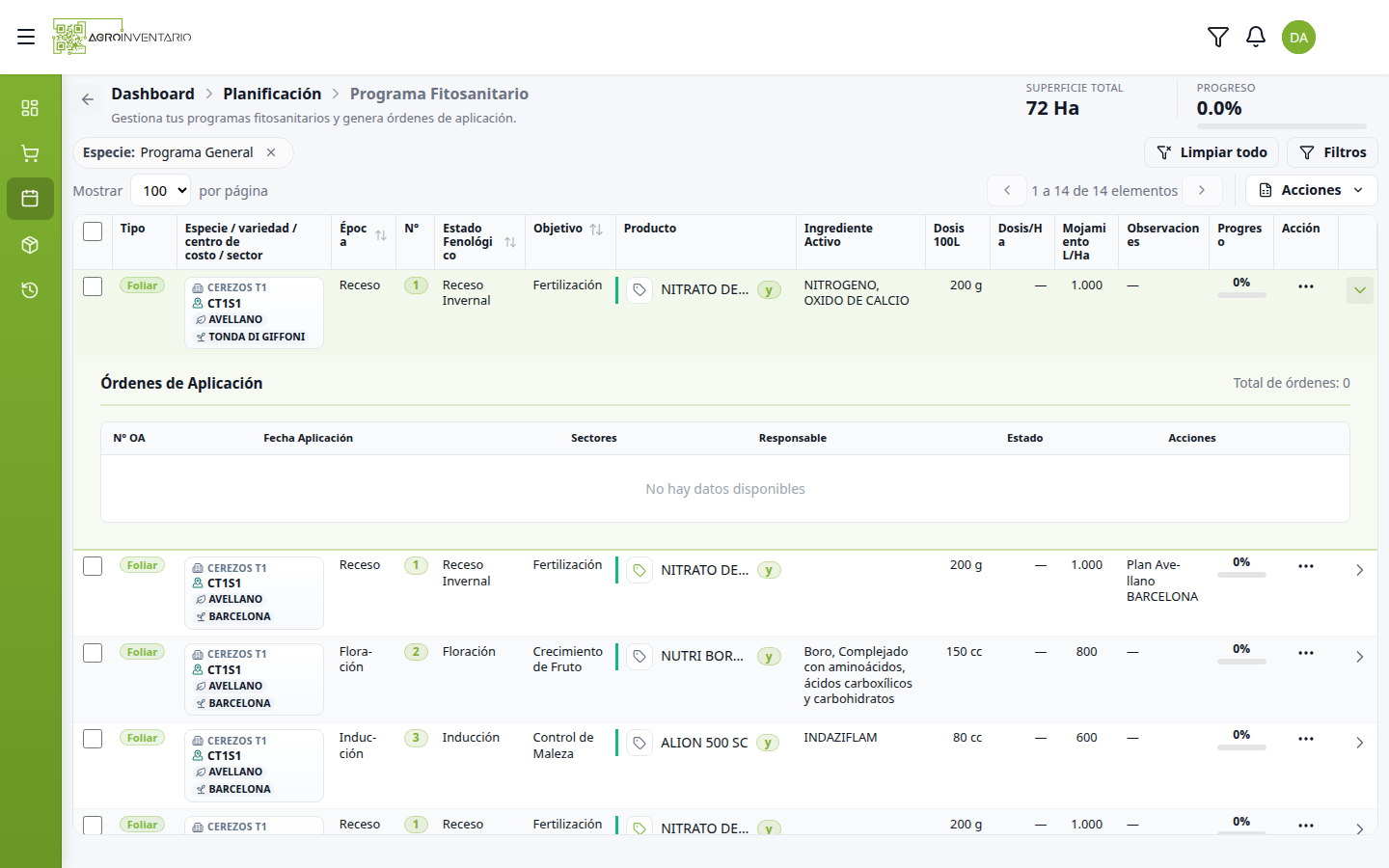Remove the Especie Programa General filter chip

[x=271, y=152]
